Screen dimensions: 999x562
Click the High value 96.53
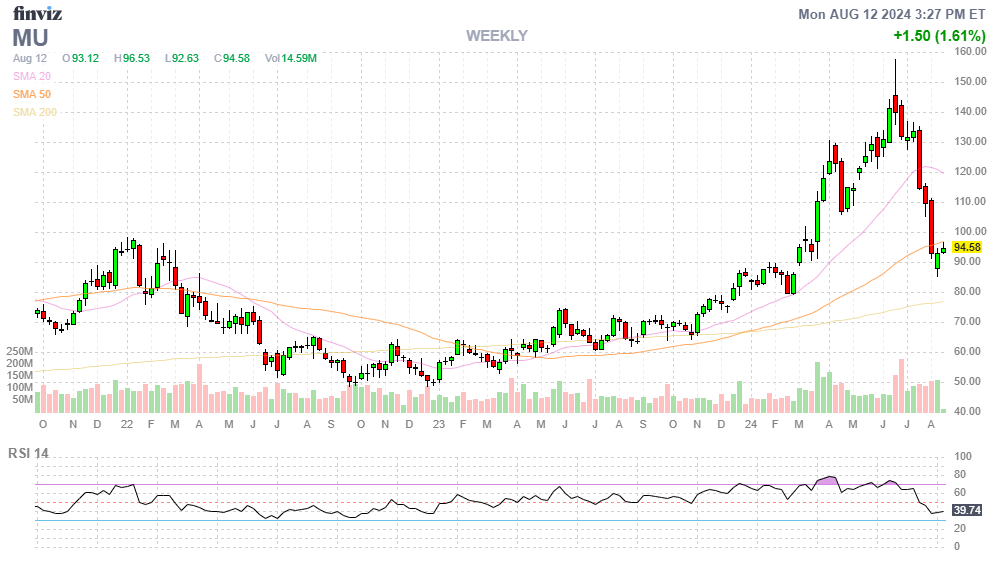[131, 58]
